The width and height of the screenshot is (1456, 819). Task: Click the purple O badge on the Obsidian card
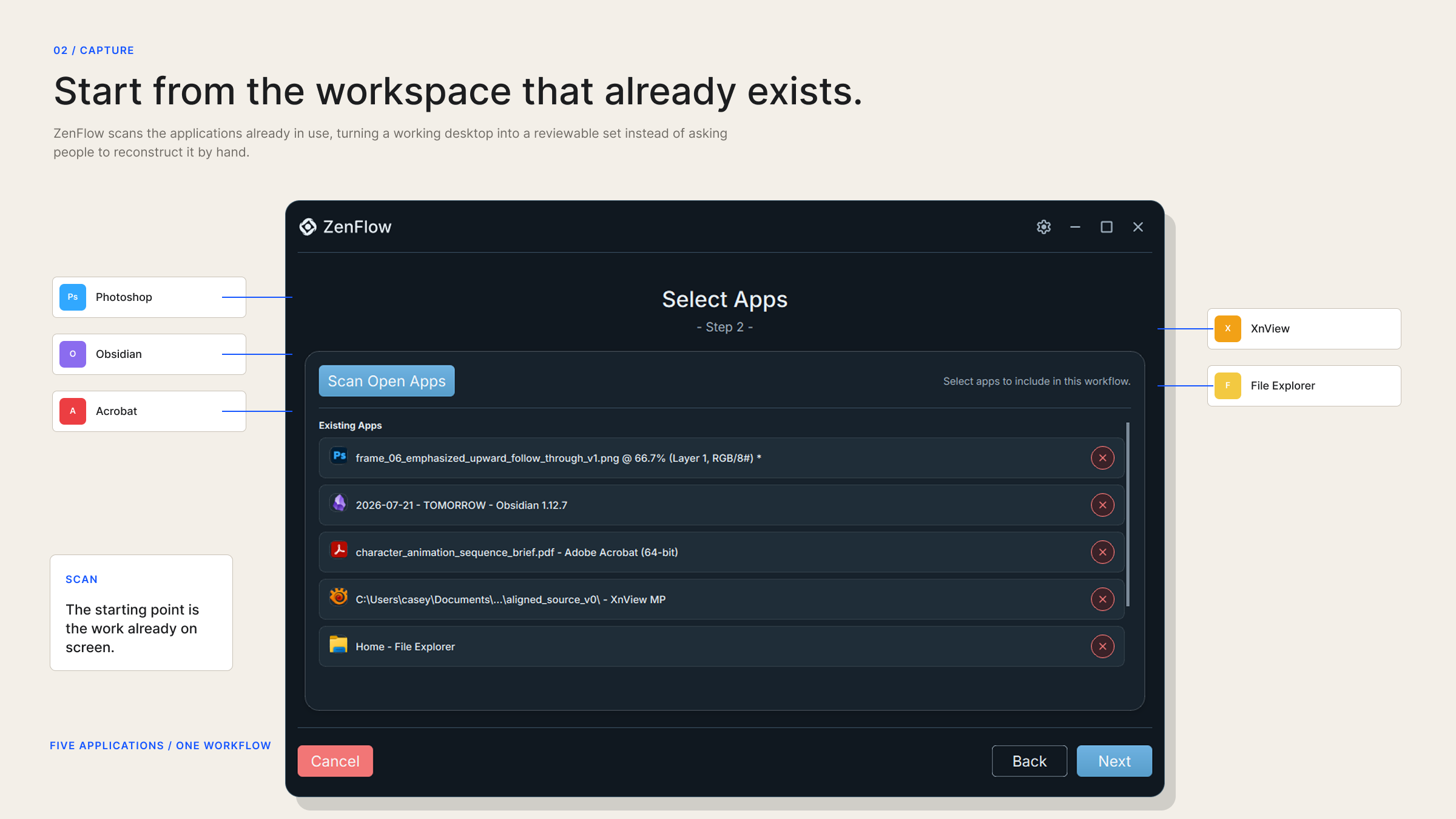tap(73, 354)
